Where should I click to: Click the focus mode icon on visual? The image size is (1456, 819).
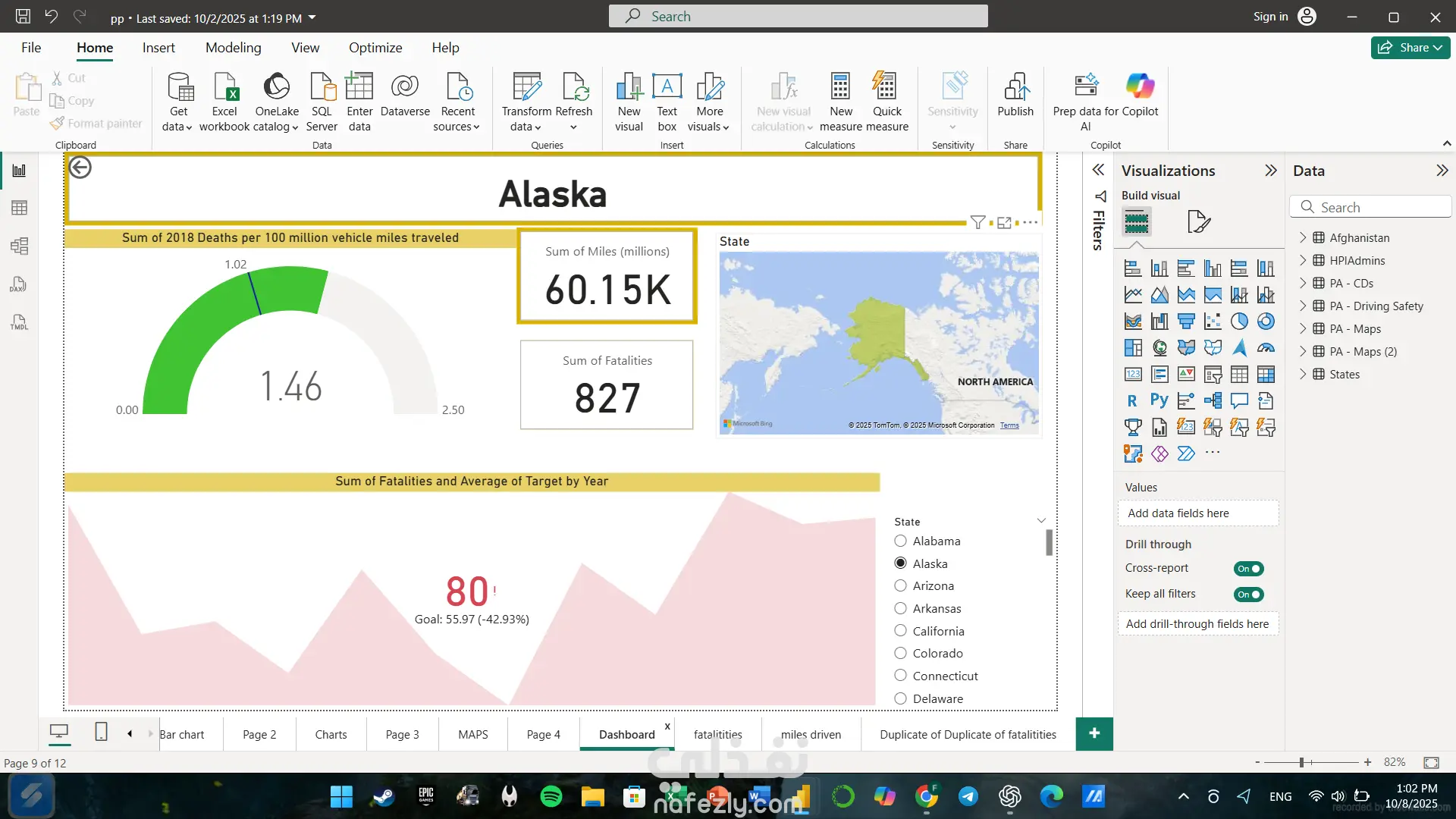click(1004, 222)
